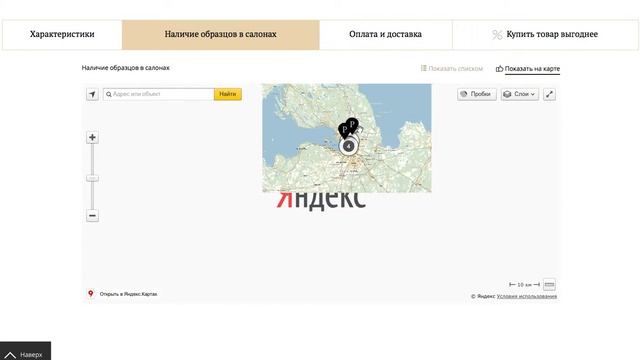Click the yellow Найти button
This screenshot has height=360, width=640.
[x=228, y=94]
